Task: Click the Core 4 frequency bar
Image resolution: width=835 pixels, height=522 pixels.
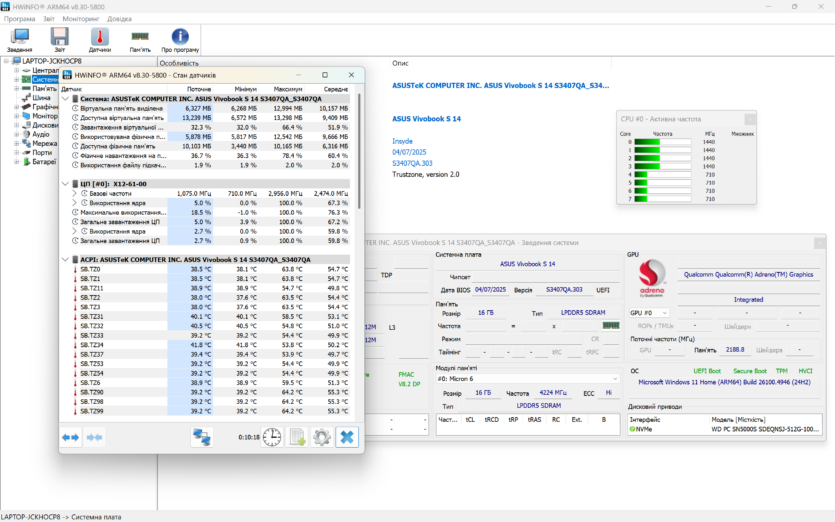Action: [662, 175]
